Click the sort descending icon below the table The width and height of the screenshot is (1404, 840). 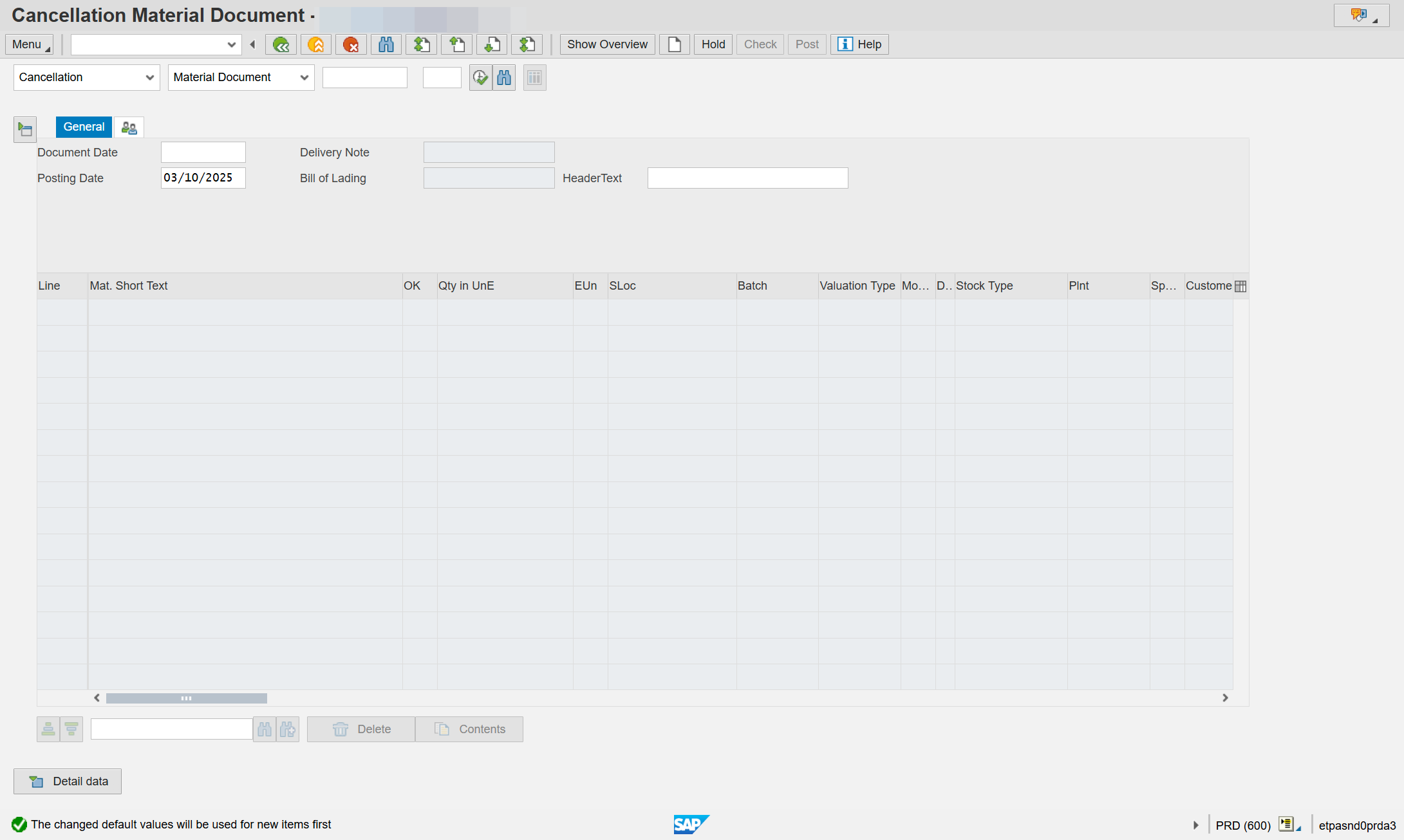click(71, 729)
